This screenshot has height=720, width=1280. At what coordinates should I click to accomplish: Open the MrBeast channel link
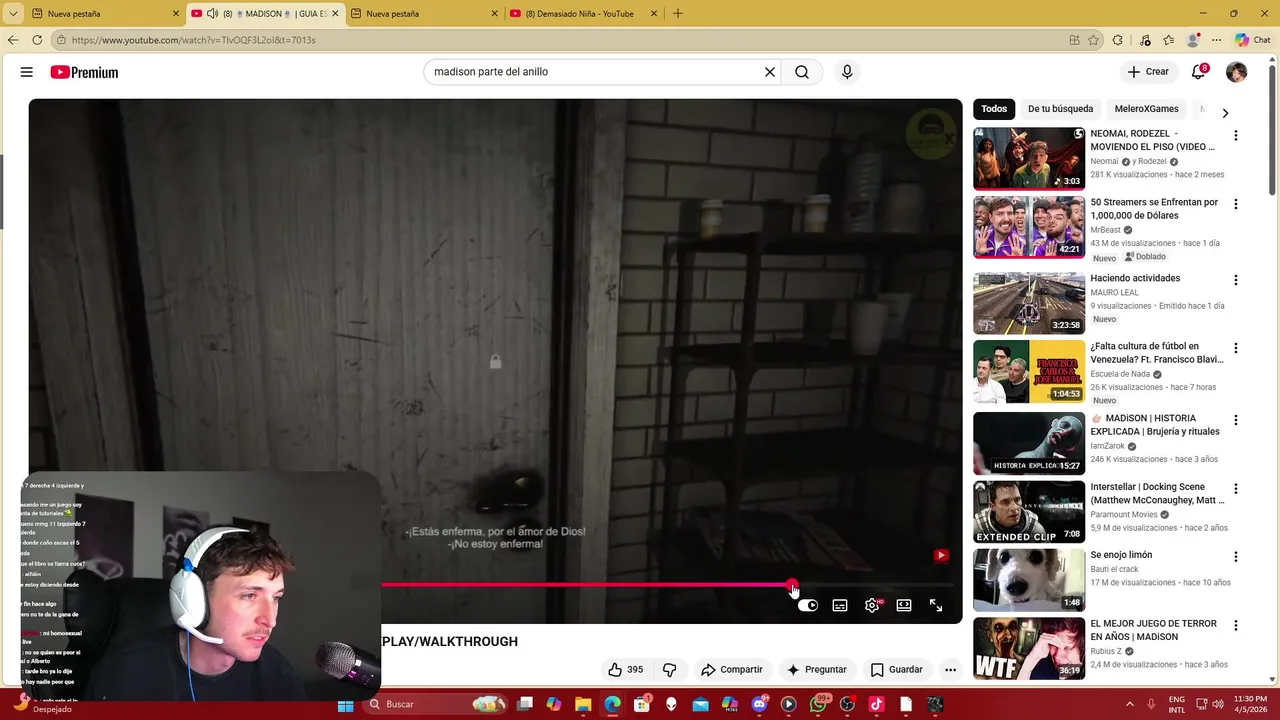coord(1105,230)
